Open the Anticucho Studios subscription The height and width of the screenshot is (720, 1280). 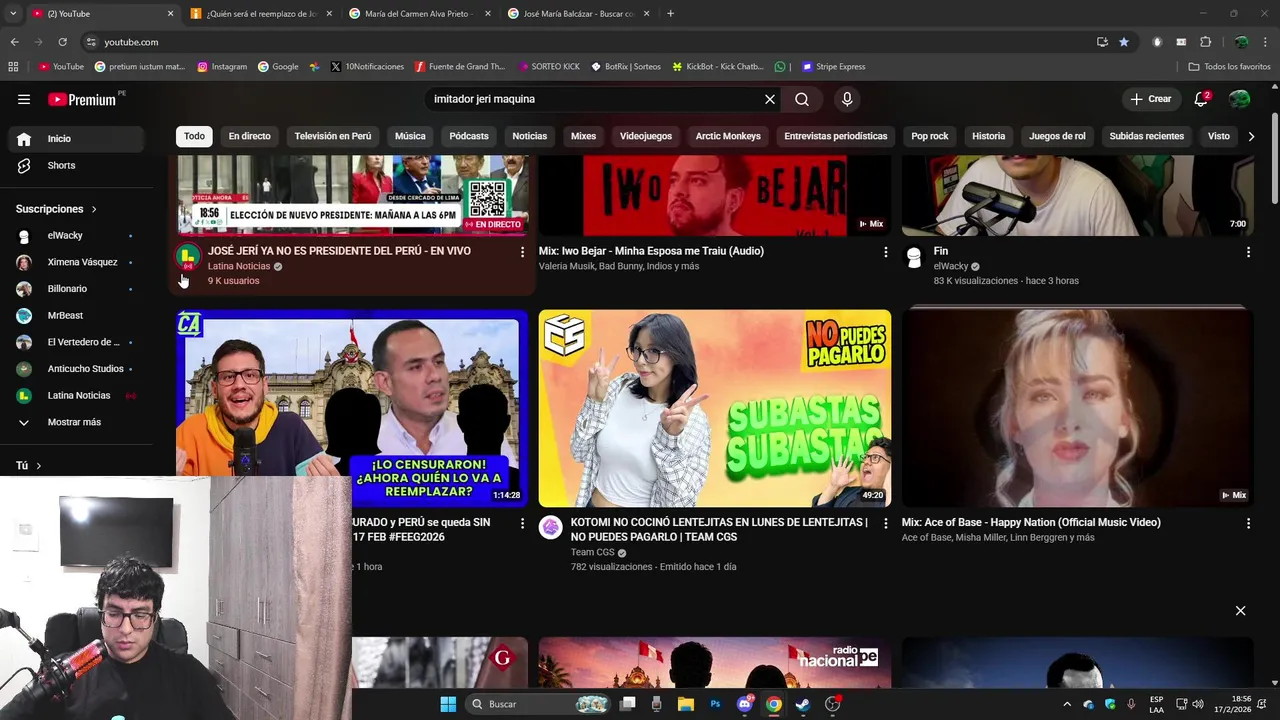(x=76, y=369)
